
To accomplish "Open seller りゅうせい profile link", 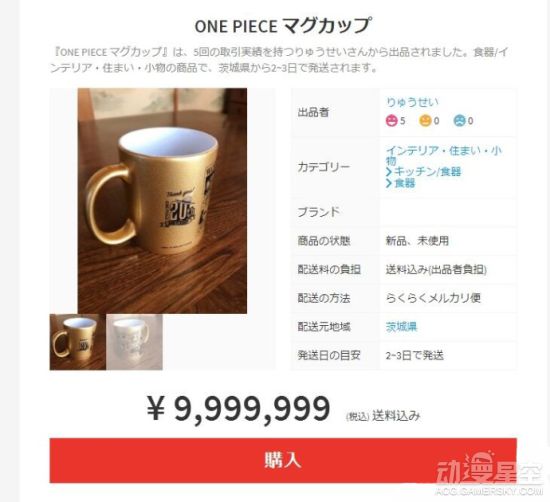I will (x=412, y=102).
